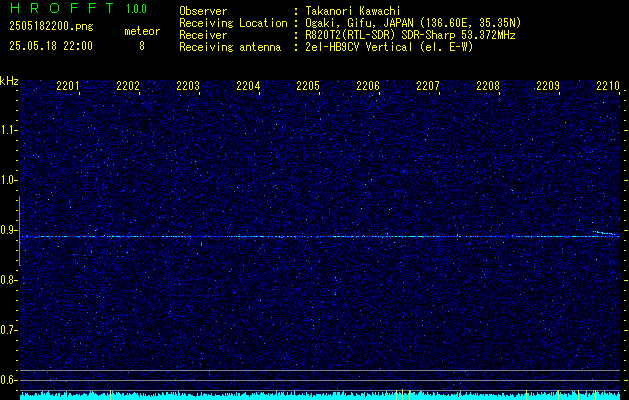Image resolution: width=629 pixels, height=400 pixels.
Task: Select receiver text R820T2(RTL-SDR) SDR-Sharp 53.372MHz
Action: pyautogui.click(x=410, y=35)
